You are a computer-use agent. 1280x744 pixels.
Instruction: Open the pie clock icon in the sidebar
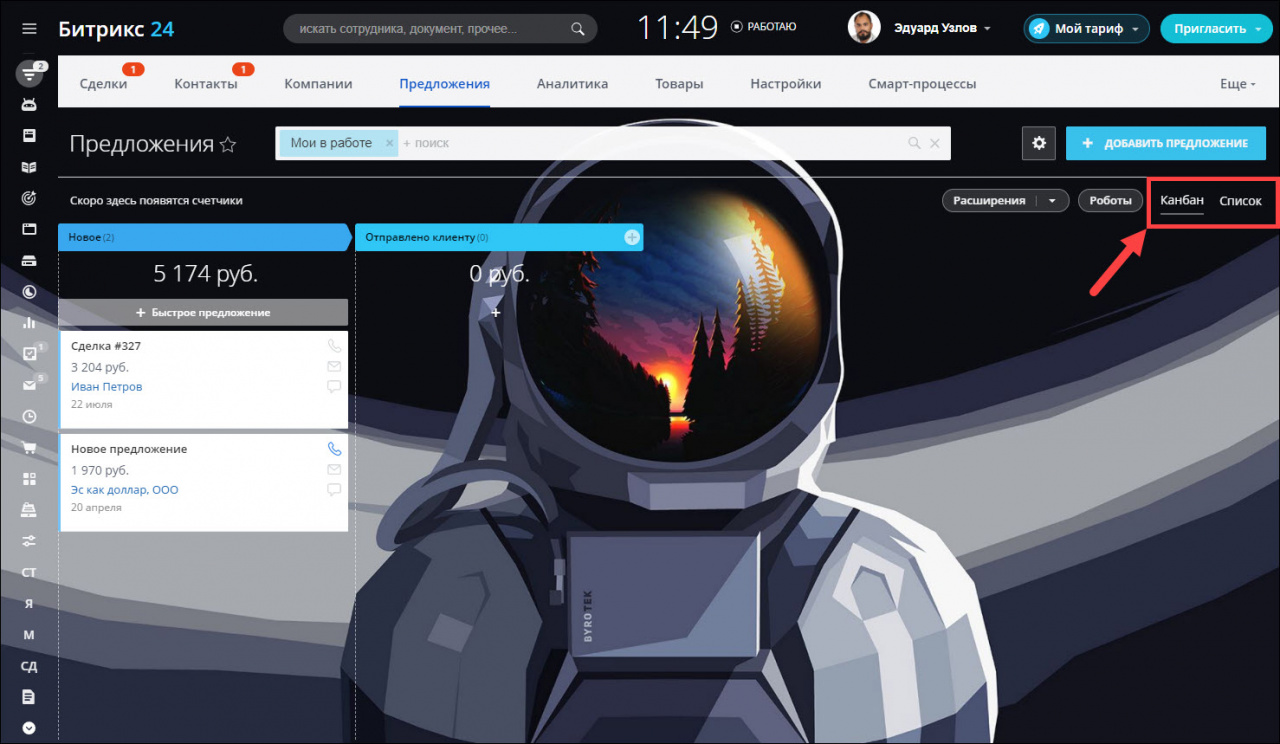[29, 291]
